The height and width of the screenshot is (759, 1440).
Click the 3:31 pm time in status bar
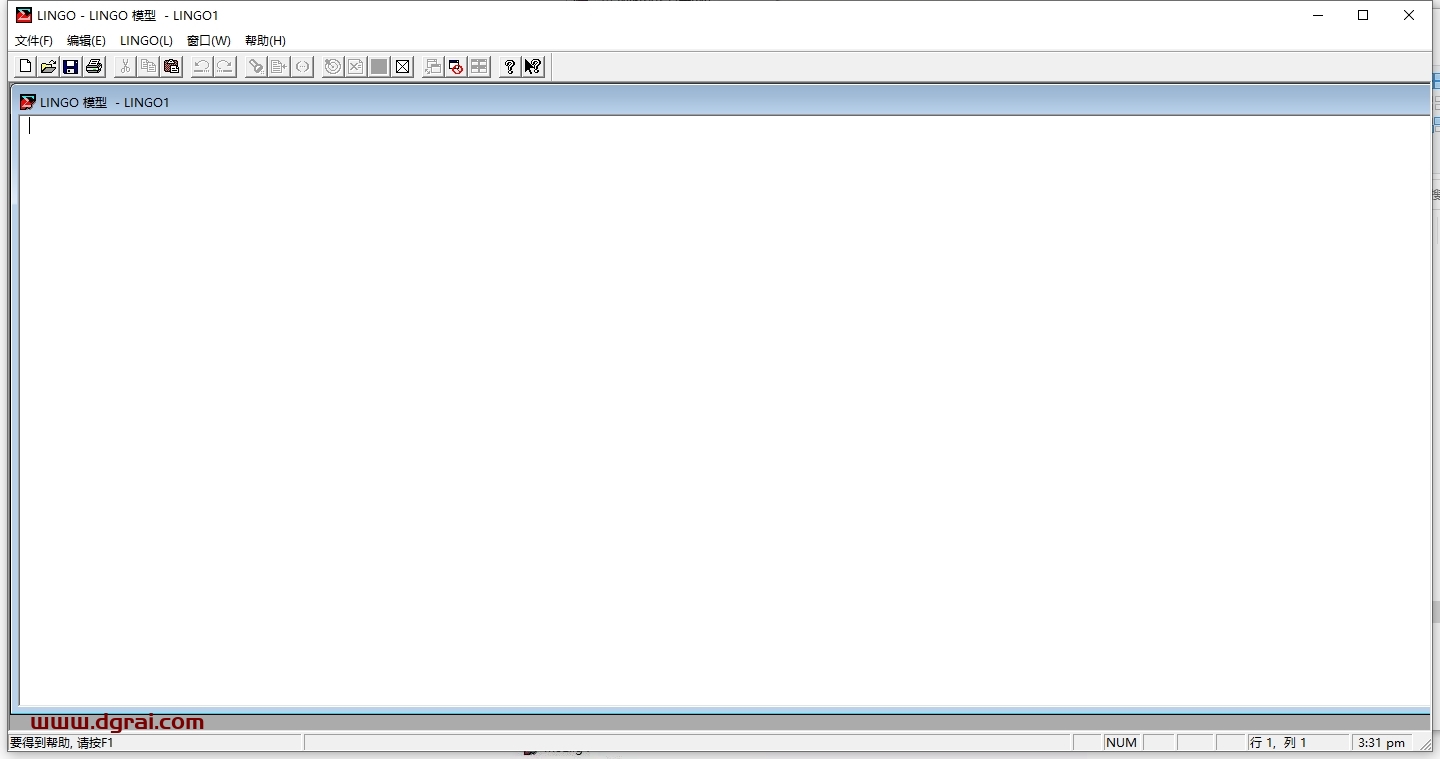[1381, 743]
